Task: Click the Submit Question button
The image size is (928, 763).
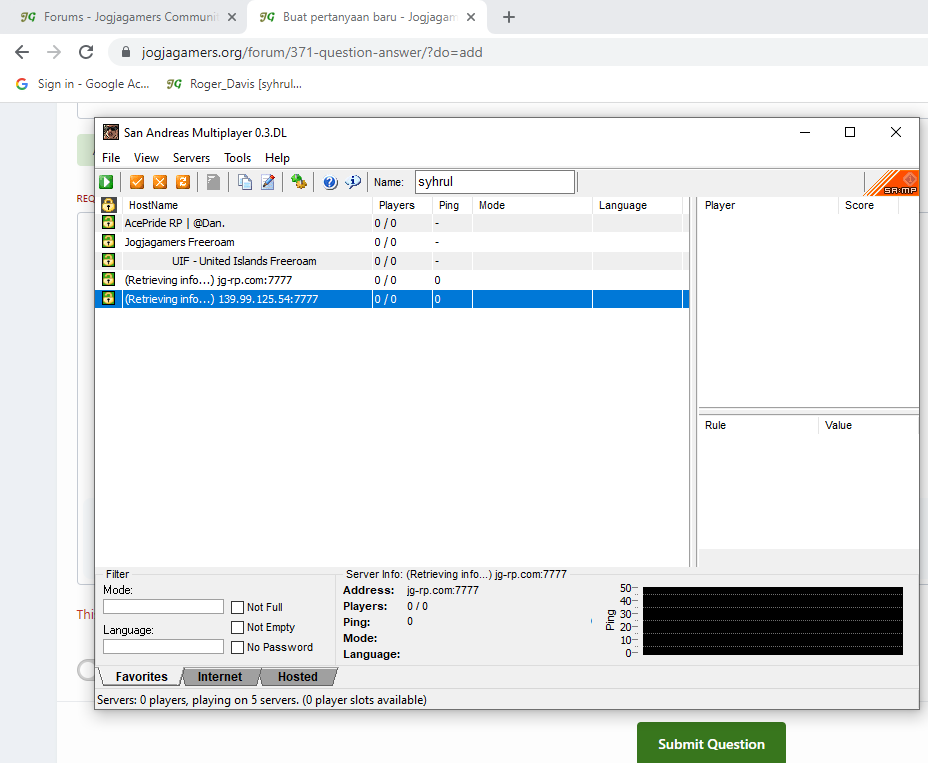Action: click(x=711, y=743)
